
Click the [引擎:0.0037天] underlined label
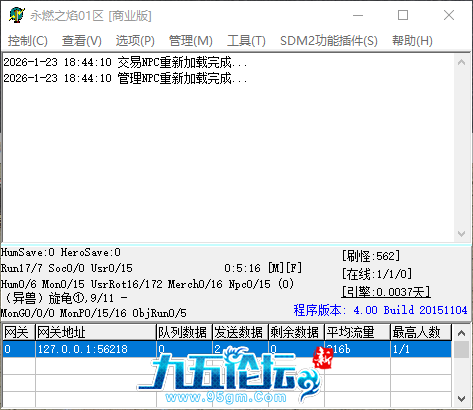click(x=386, y=292)
